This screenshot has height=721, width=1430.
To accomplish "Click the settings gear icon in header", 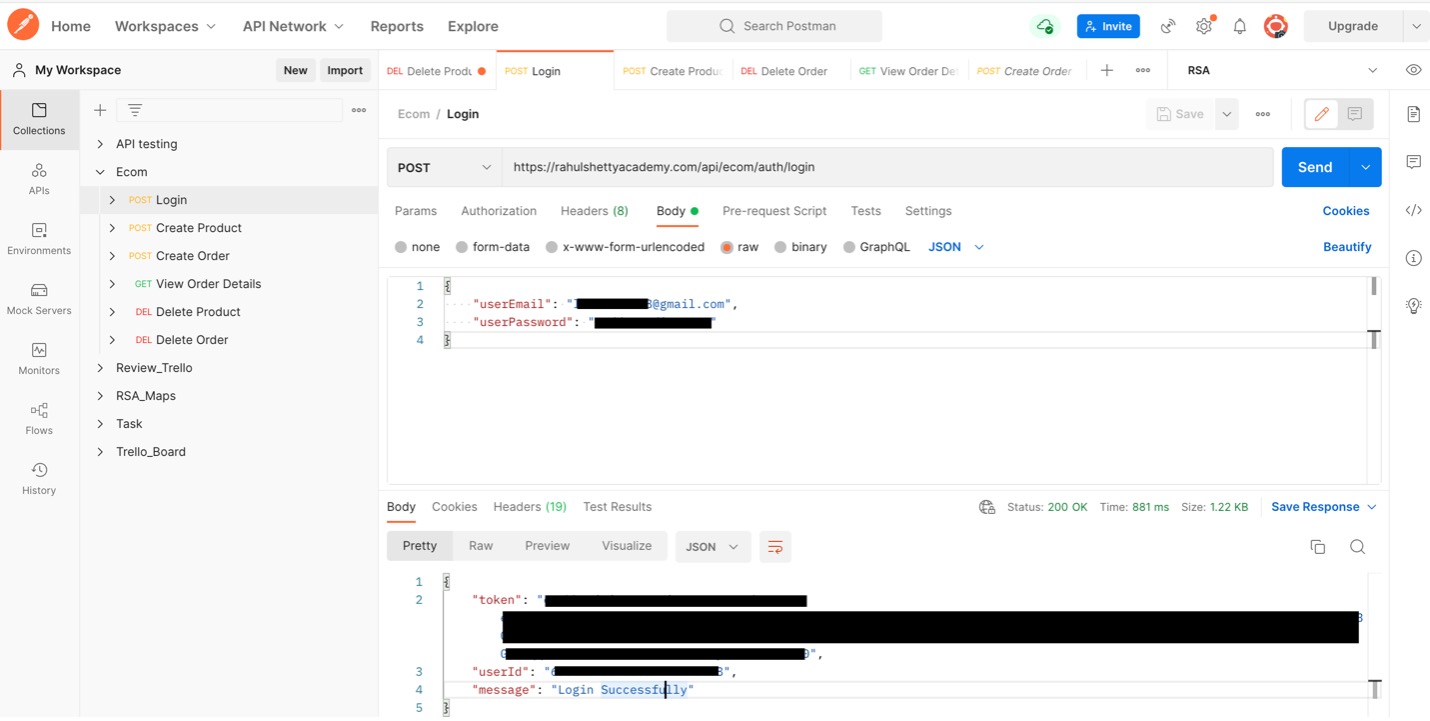I will [1204, 27].
